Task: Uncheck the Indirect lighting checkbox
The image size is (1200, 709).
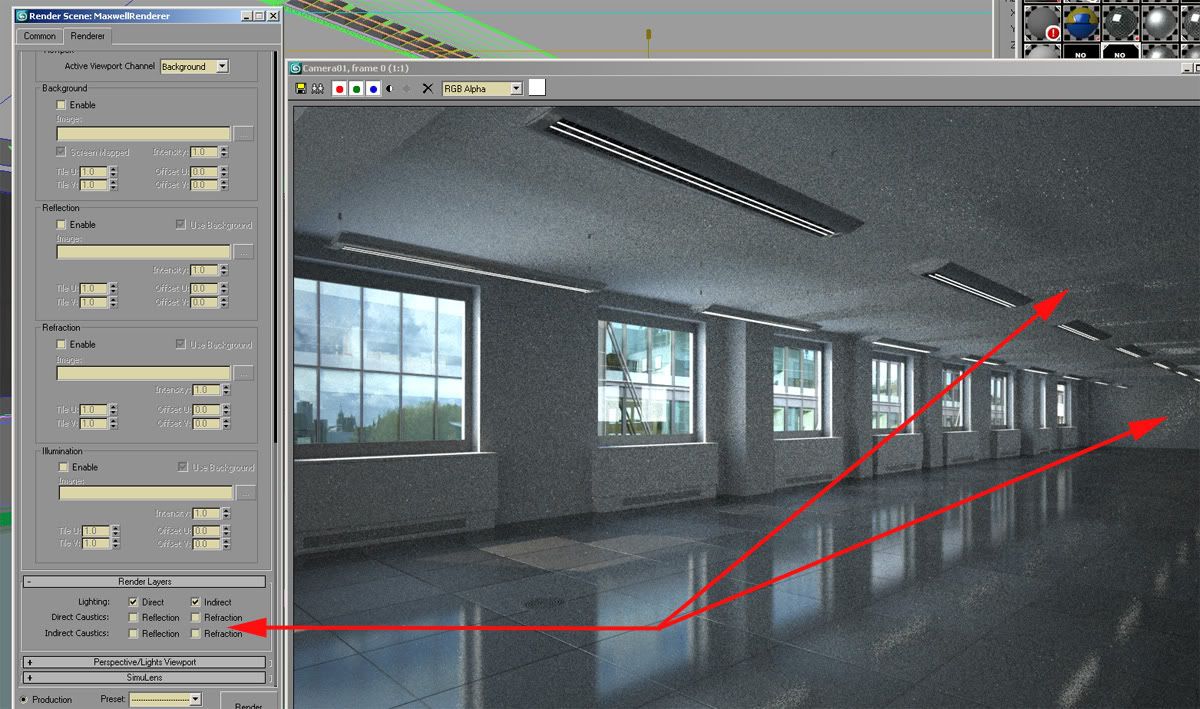Action: 196,602
